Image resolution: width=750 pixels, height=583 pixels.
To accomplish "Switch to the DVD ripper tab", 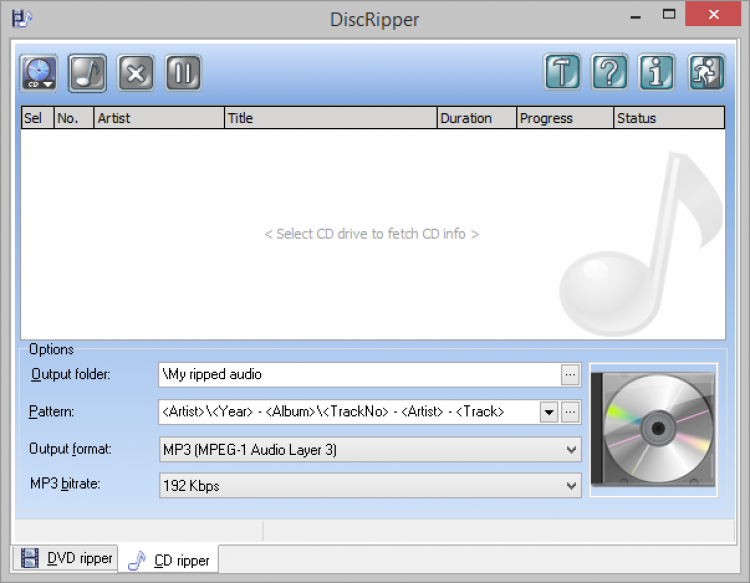I will point(66,558).
